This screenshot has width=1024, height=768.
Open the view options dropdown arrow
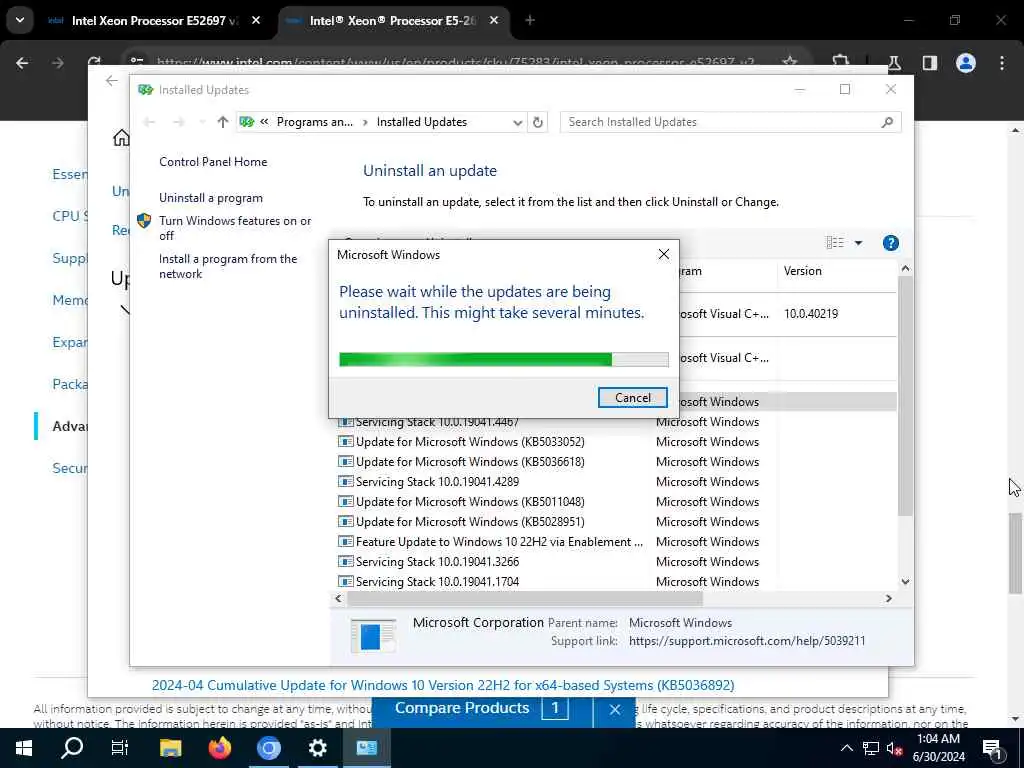tap(858, 243)
